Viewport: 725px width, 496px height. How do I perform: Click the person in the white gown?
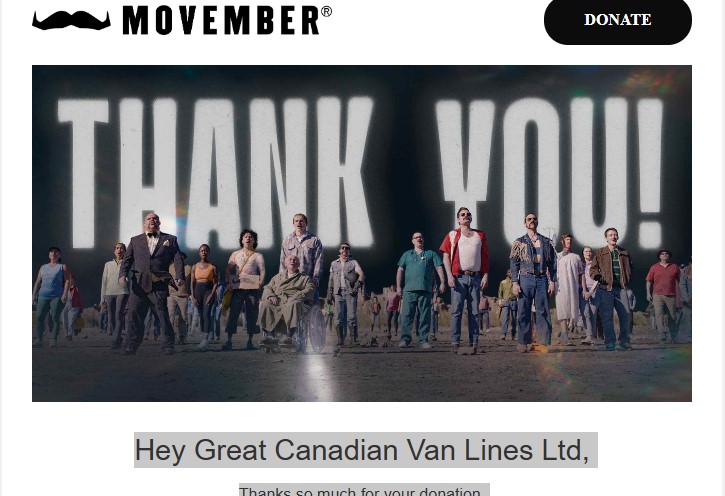[567, 289]
